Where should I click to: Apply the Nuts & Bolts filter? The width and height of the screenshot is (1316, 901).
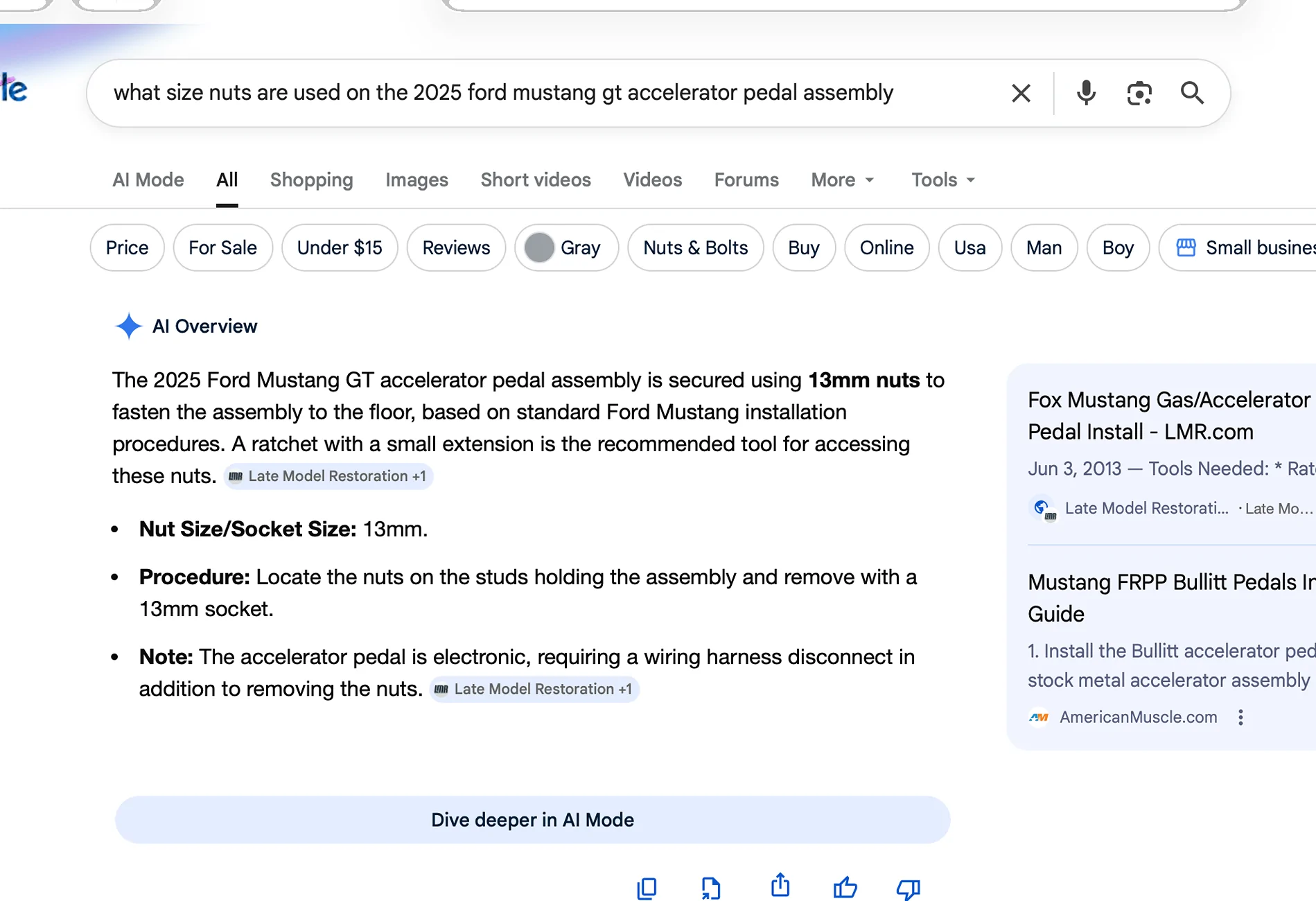click(696, 247)
